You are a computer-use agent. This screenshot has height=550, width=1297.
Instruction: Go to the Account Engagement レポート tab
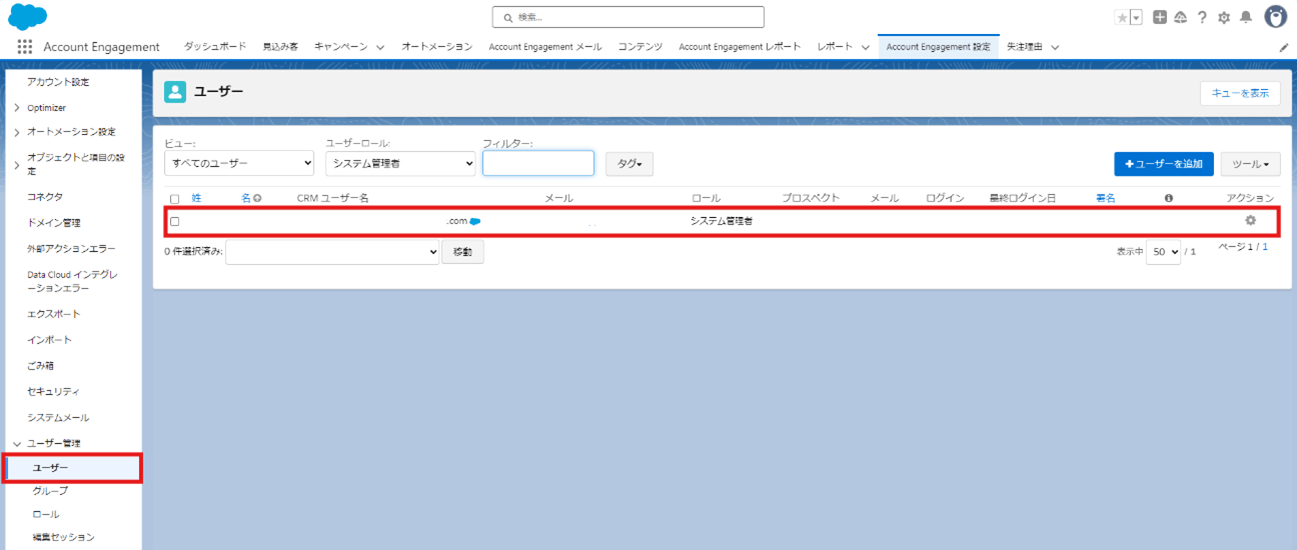[x=739, y=47]
